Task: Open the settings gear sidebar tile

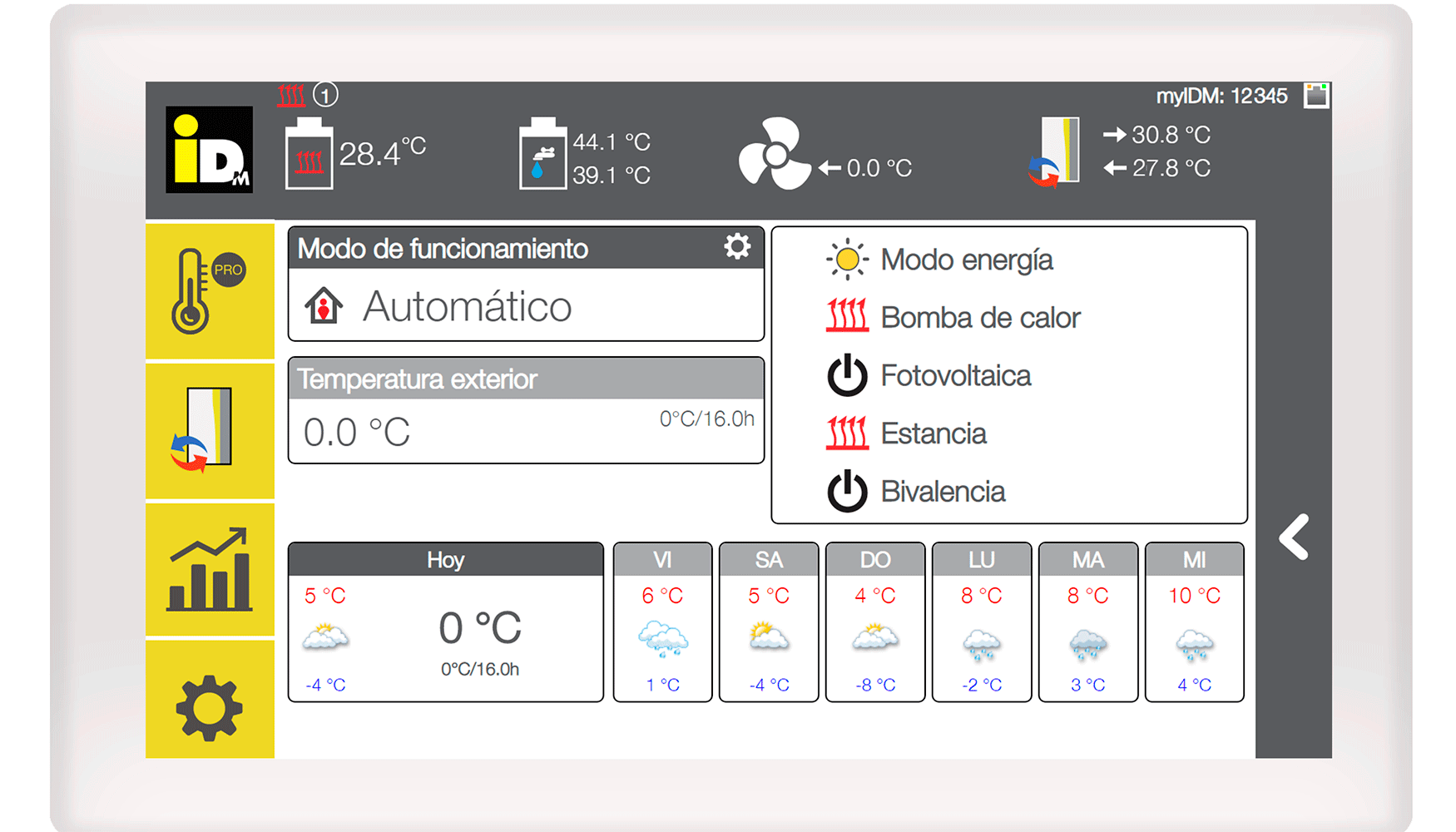Action: (210, 699)
